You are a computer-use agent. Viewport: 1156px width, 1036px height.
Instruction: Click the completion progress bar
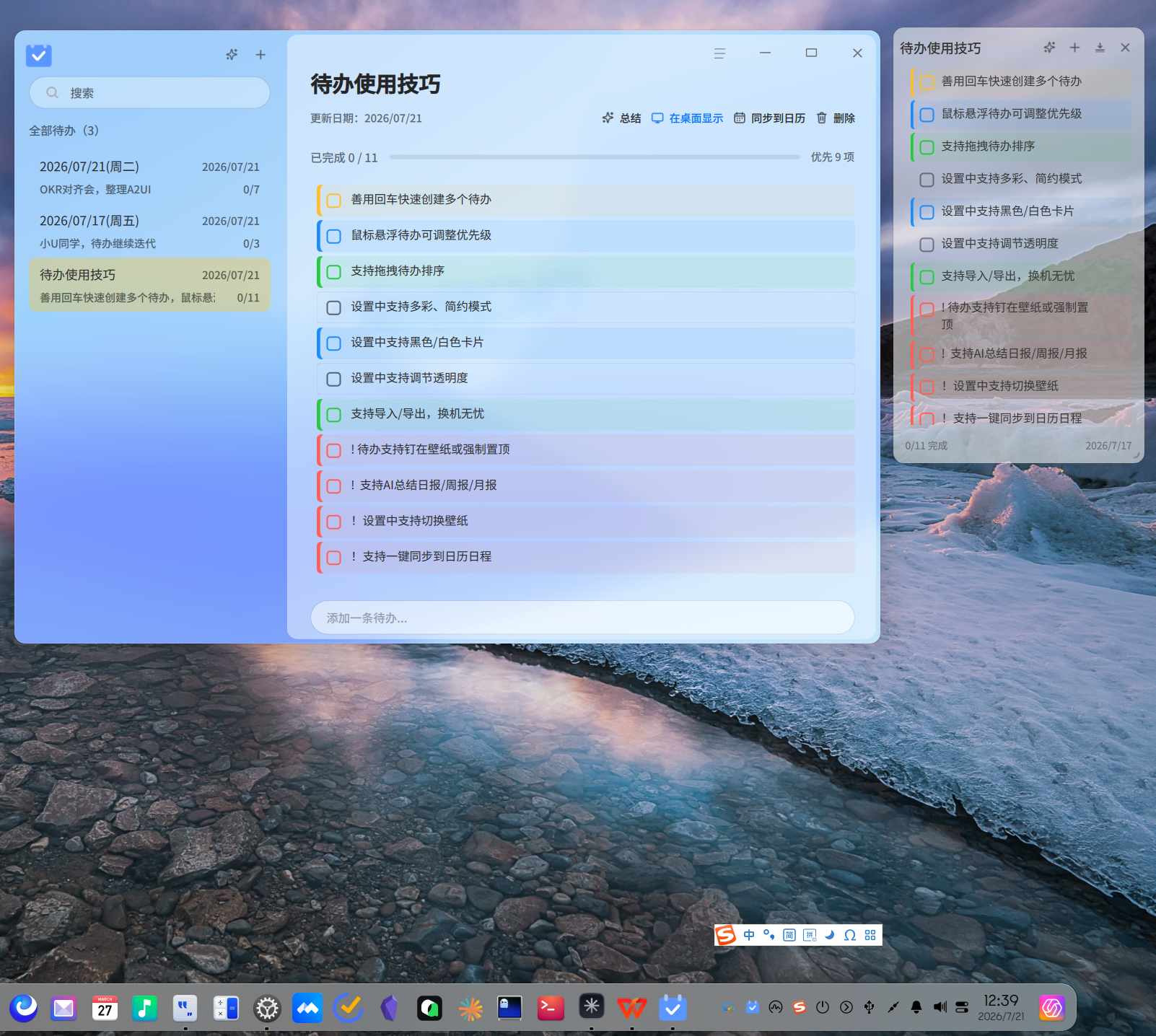[594, 157]
